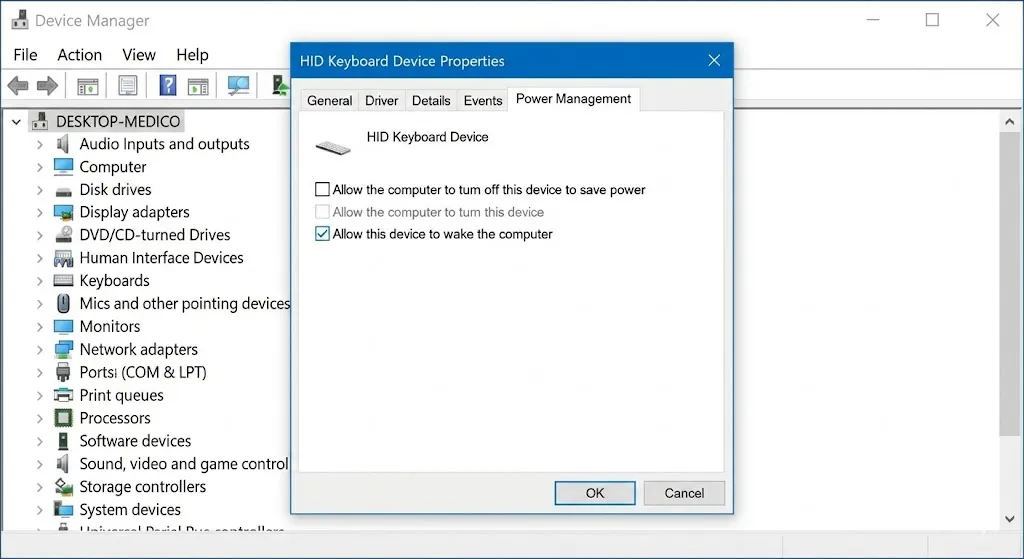Click the Cancel button
Viewport: 1024px width, 559px height.
coord(684,493)
